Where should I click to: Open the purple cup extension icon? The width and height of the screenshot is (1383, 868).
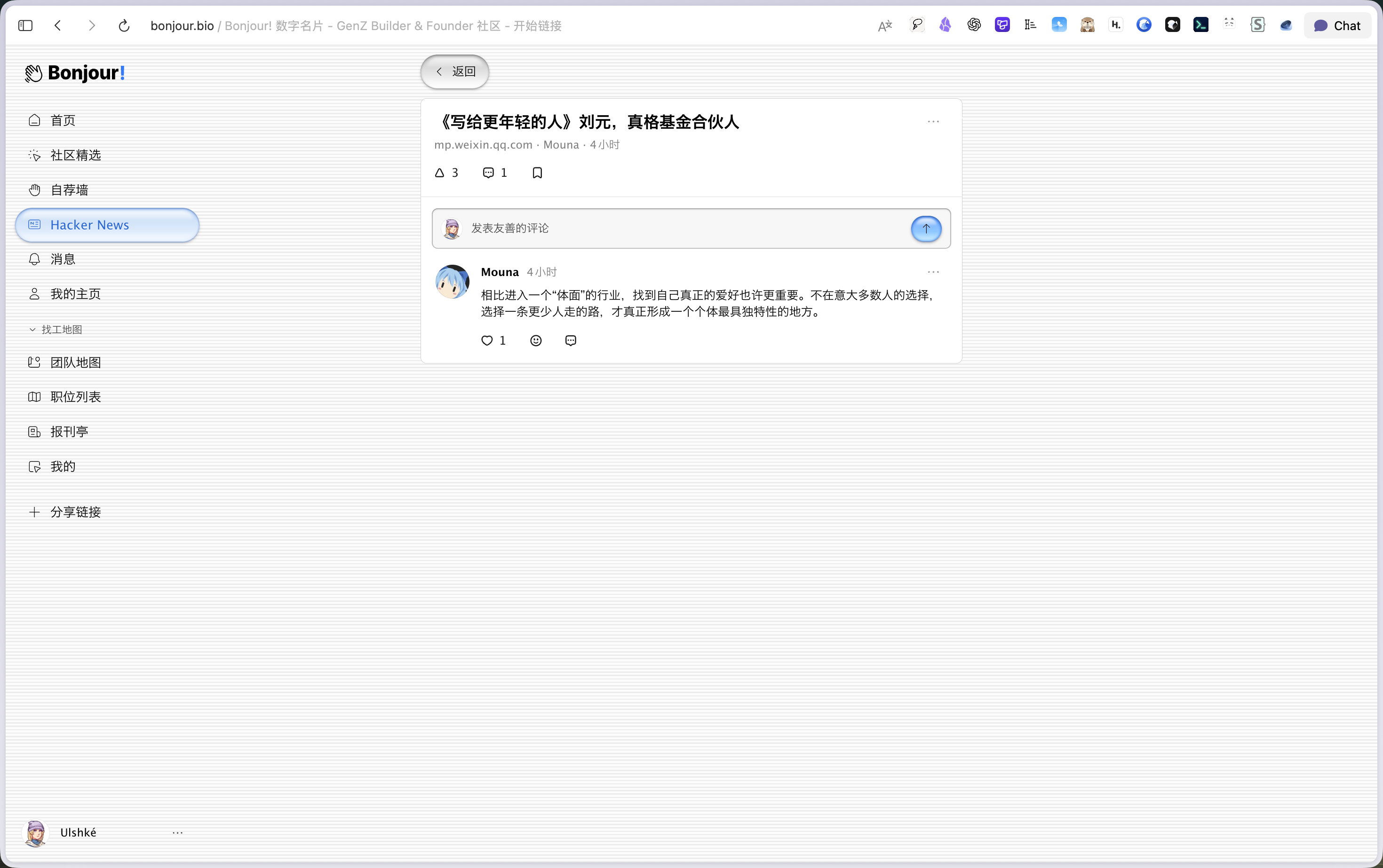click(1002, 24)
